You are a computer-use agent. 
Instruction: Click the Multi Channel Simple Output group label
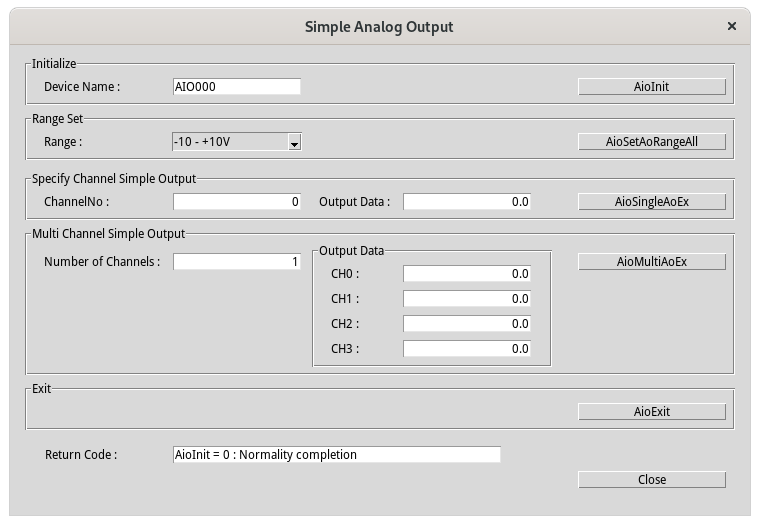point(108,234)
